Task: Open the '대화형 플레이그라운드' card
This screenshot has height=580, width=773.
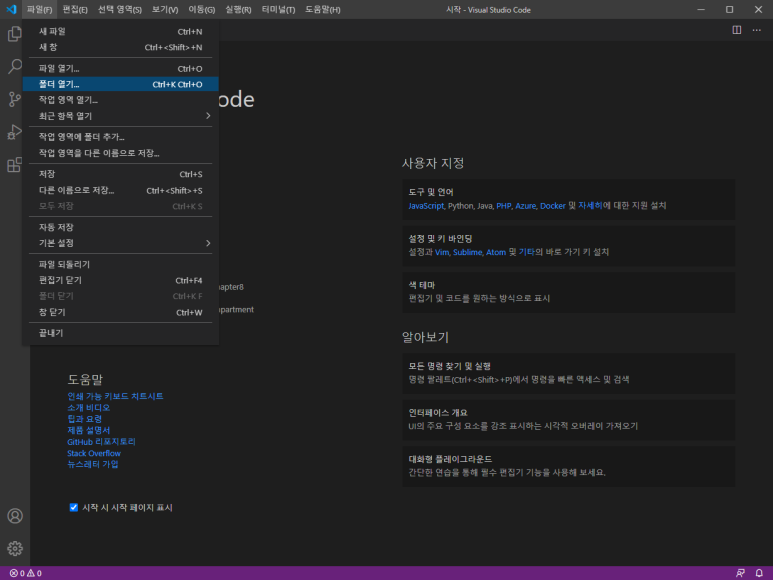Action: 568,466
